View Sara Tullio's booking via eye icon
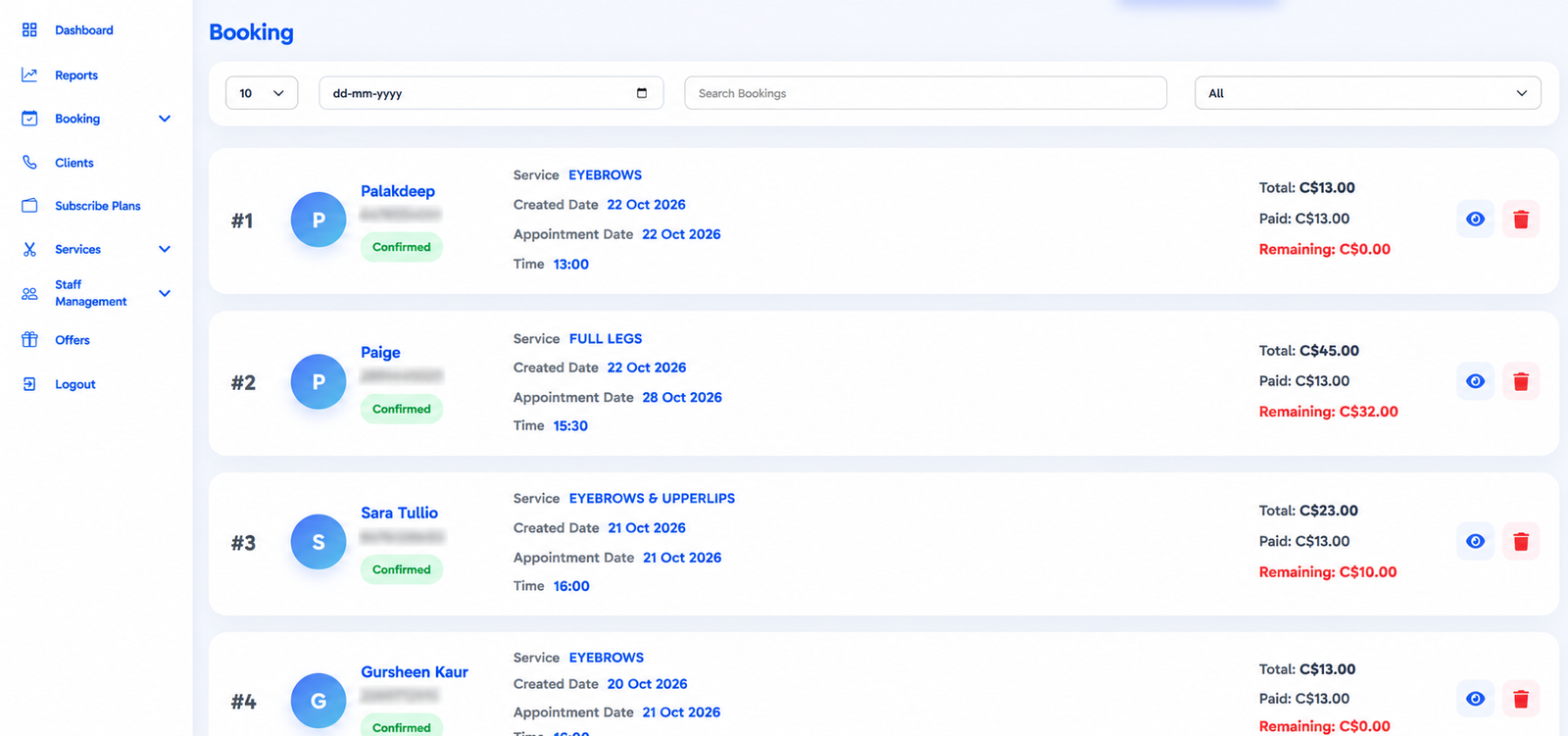The height and width of the screenshot is (736, 1568). pos(1475,541)
